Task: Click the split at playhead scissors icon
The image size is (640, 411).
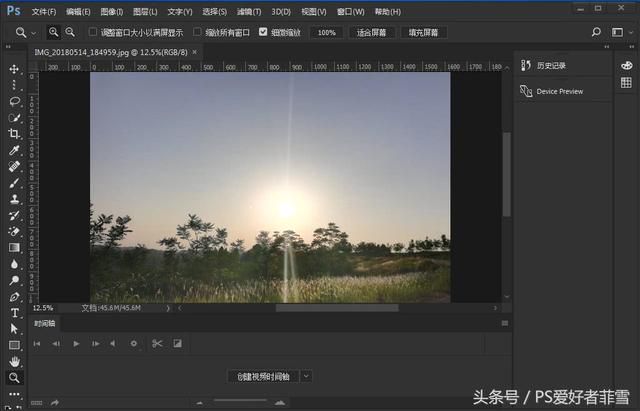Action: [157, 344]
